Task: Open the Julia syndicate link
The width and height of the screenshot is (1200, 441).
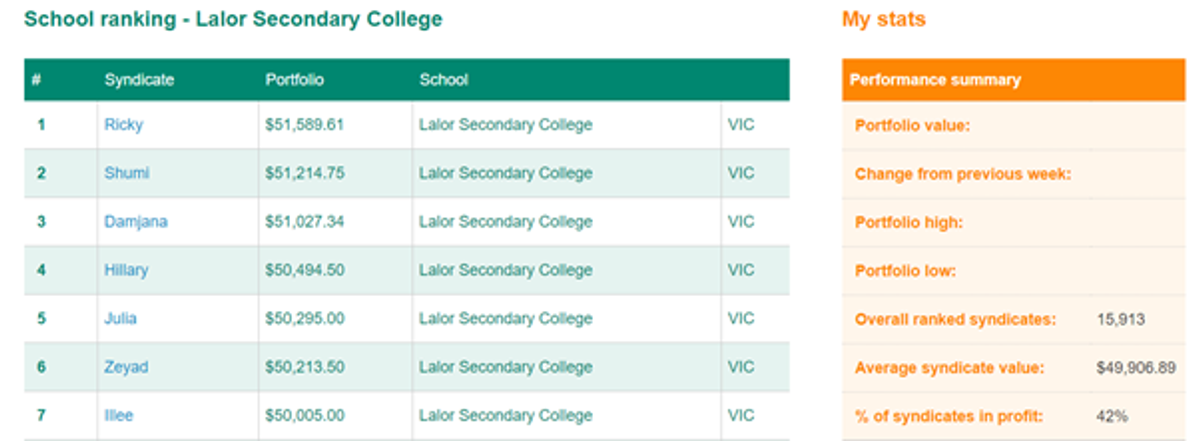Action: pos(121,318)
